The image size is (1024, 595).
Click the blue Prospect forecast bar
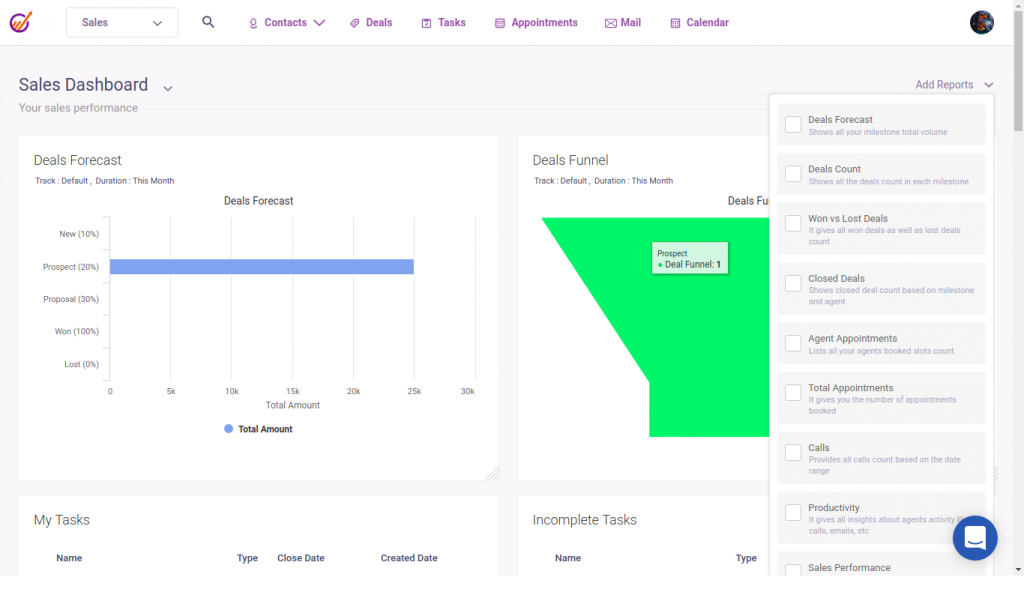pyautogui.click(x=261, y=267)
